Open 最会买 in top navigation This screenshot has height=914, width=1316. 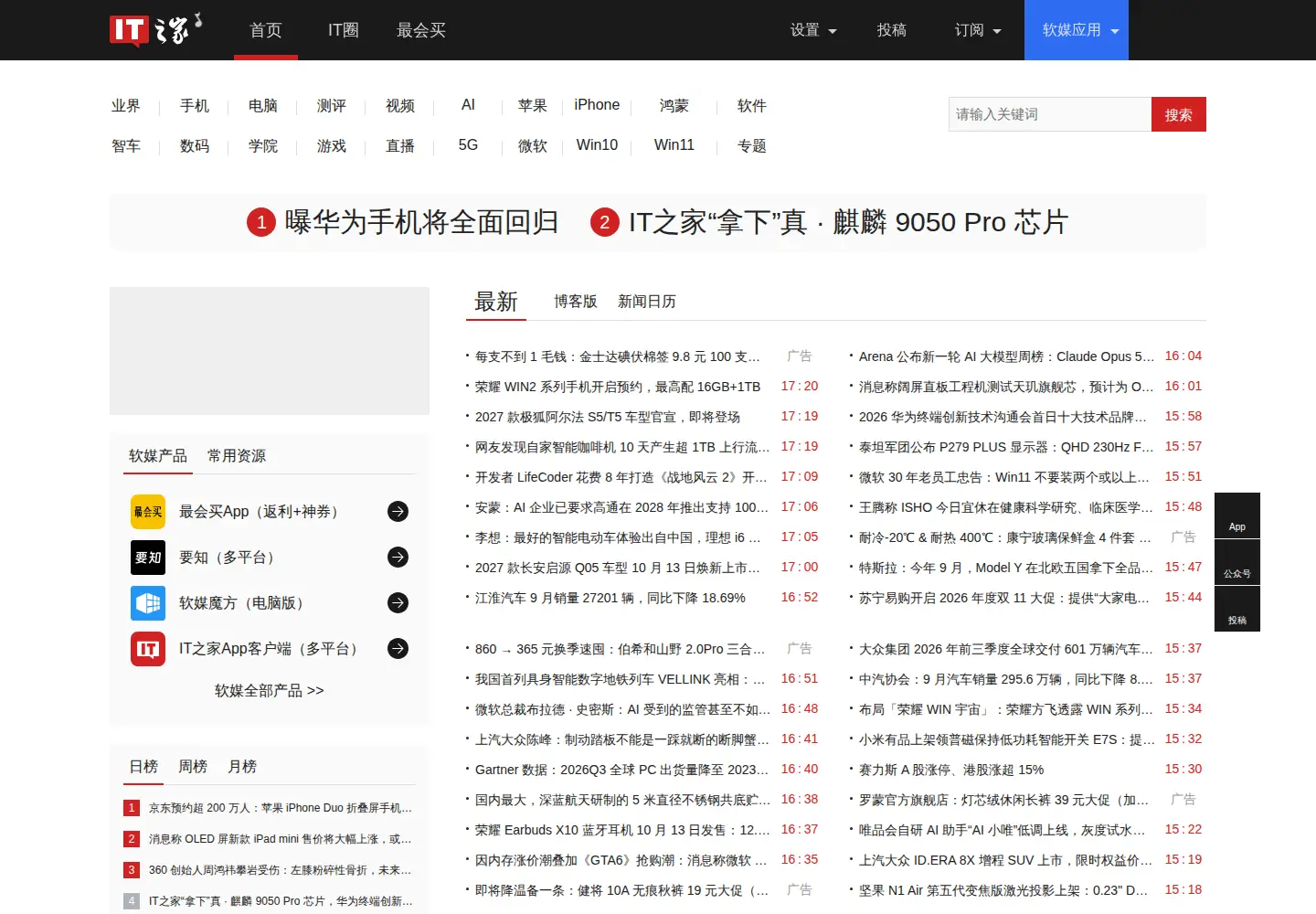pos(421,30)
